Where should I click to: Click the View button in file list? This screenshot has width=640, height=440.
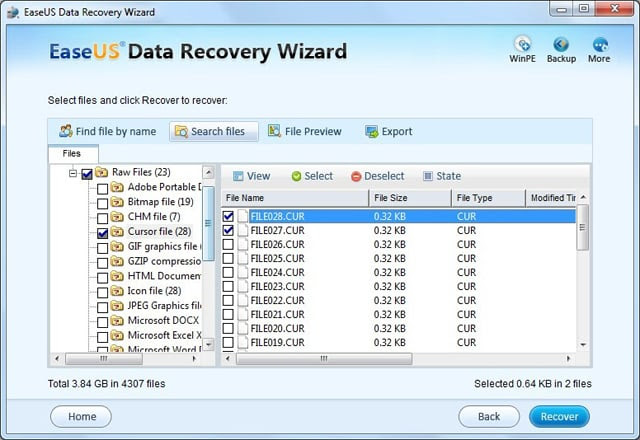tap(251, 176)
